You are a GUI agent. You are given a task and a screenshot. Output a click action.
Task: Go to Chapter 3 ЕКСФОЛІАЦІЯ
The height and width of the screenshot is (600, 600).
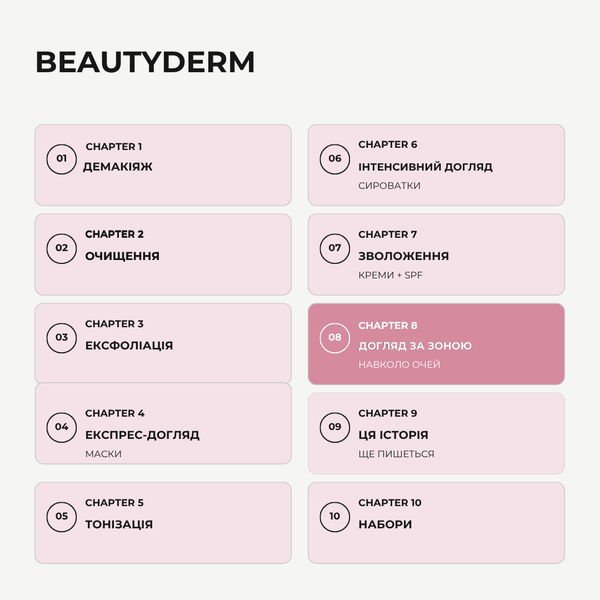[x=163, y=343]
